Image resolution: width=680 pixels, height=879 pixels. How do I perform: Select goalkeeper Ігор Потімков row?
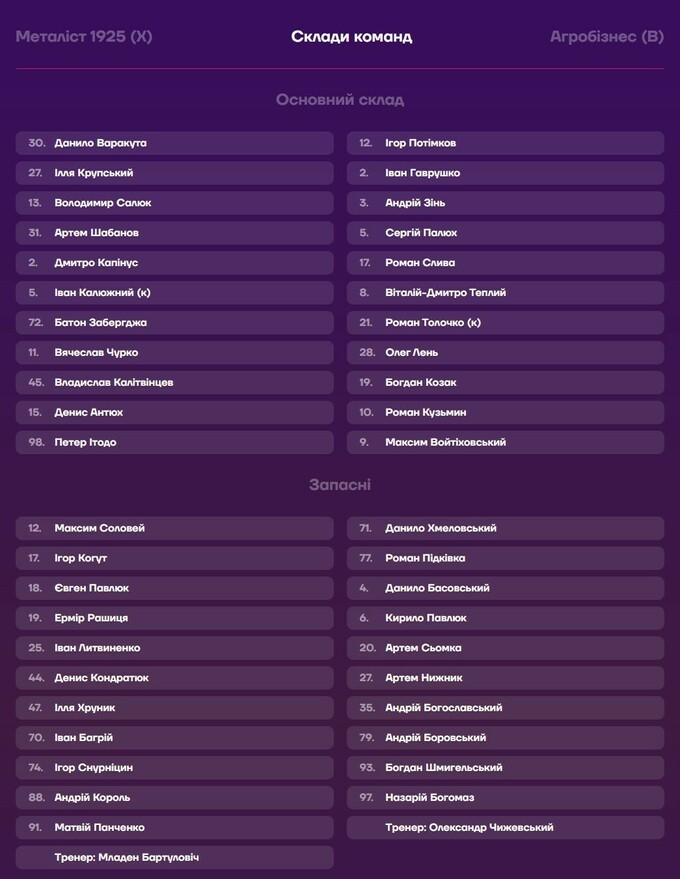pyautogui.click(x=505, y=143)
